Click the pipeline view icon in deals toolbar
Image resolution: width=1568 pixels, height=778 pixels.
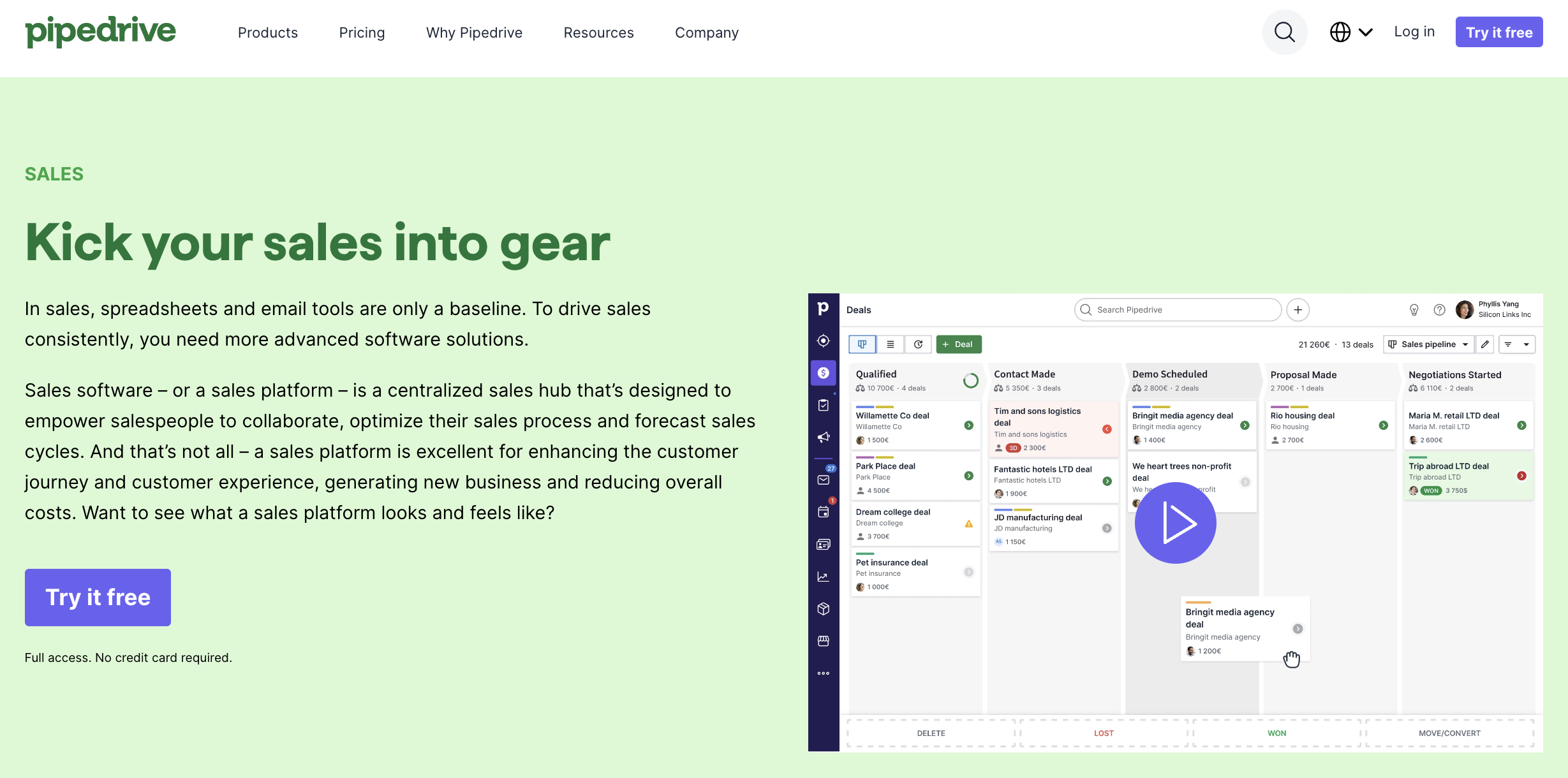861,343
